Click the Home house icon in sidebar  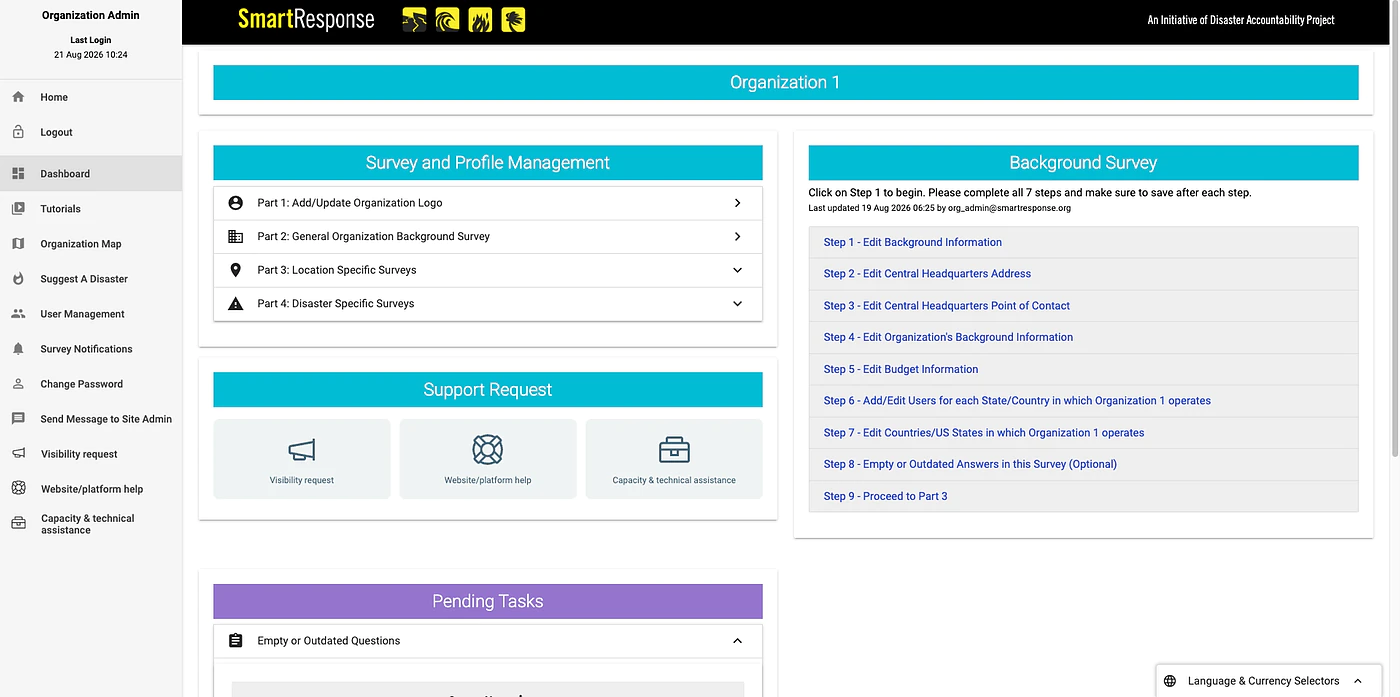click(18, 97)
